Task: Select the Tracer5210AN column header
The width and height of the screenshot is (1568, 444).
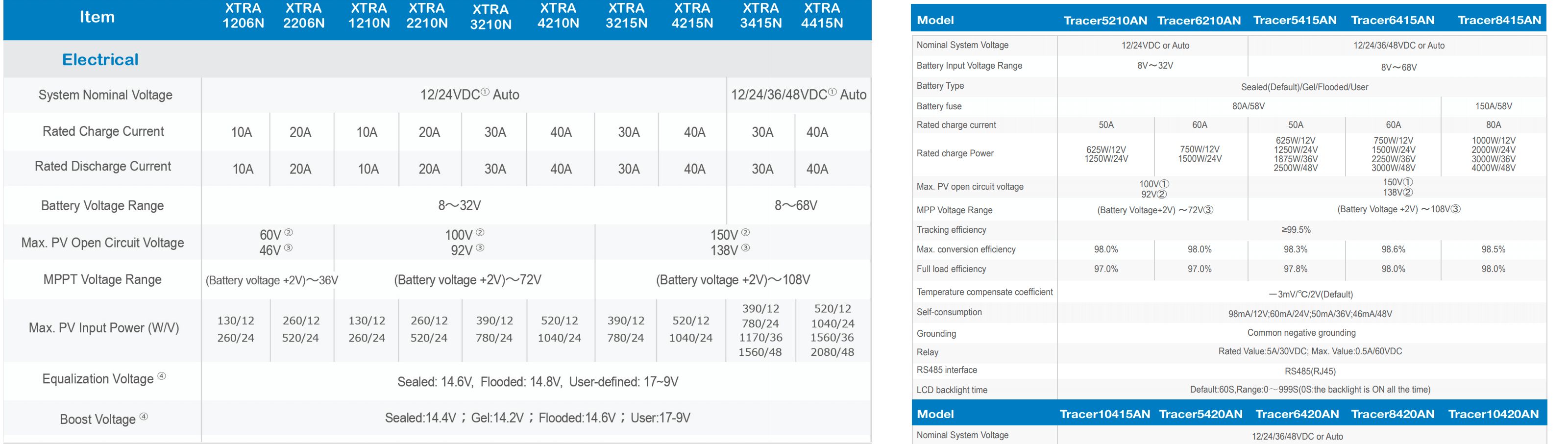Action: 1105,20
